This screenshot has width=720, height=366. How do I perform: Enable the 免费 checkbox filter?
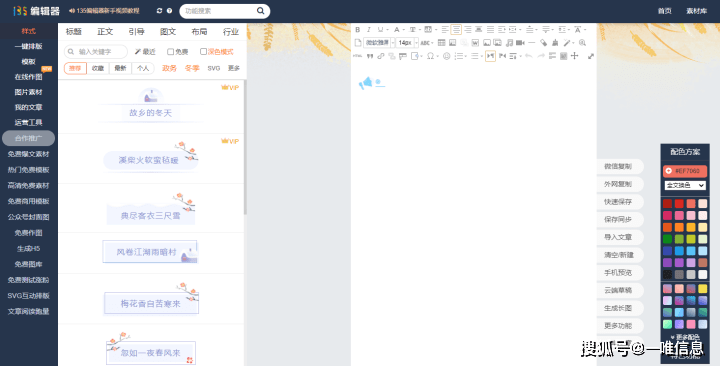(x=170, y=52)
